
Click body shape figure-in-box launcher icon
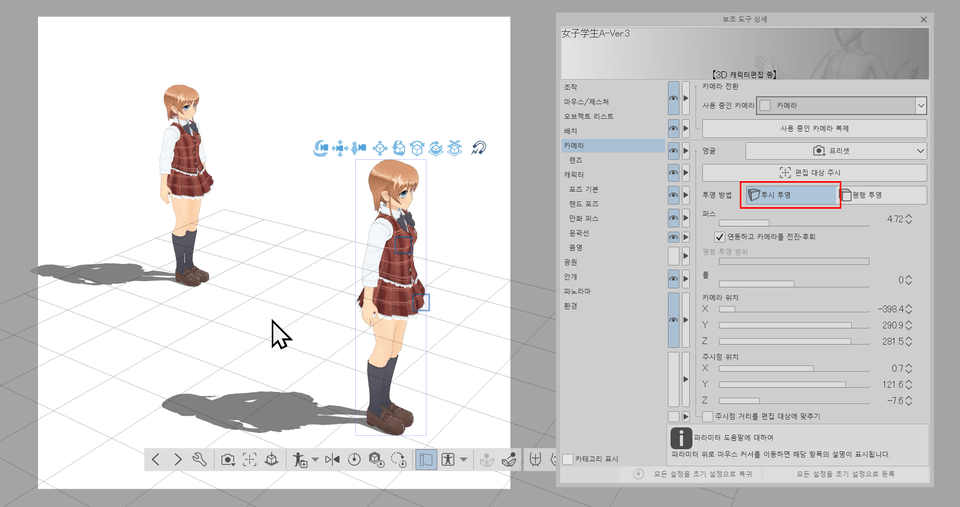pos(448,459)
